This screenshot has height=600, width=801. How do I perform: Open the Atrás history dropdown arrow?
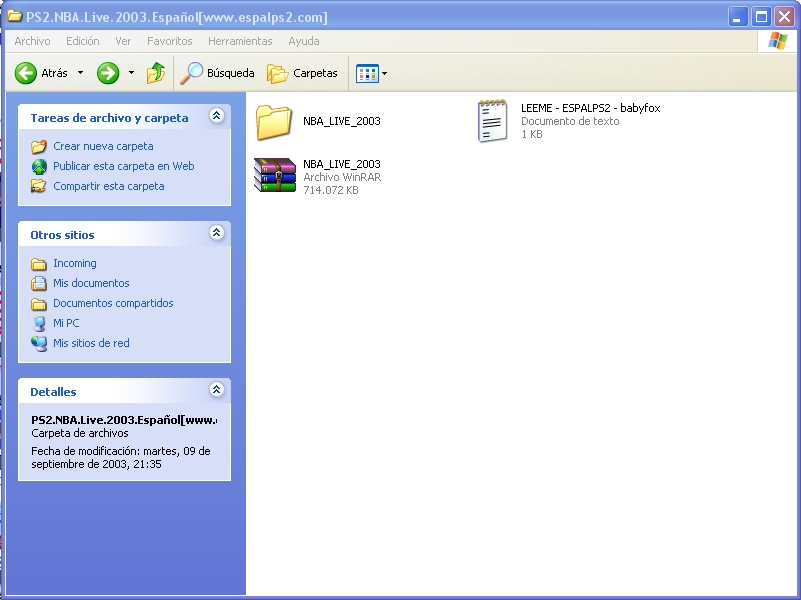tap(80, 73)
